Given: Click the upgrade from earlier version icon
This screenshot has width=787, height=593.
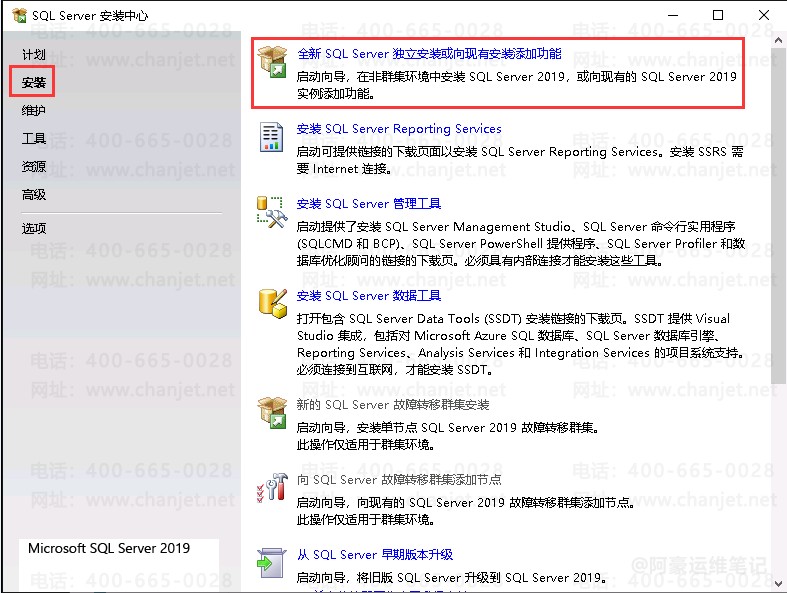Looking at the screenshot, I should [x=272, y=563].
